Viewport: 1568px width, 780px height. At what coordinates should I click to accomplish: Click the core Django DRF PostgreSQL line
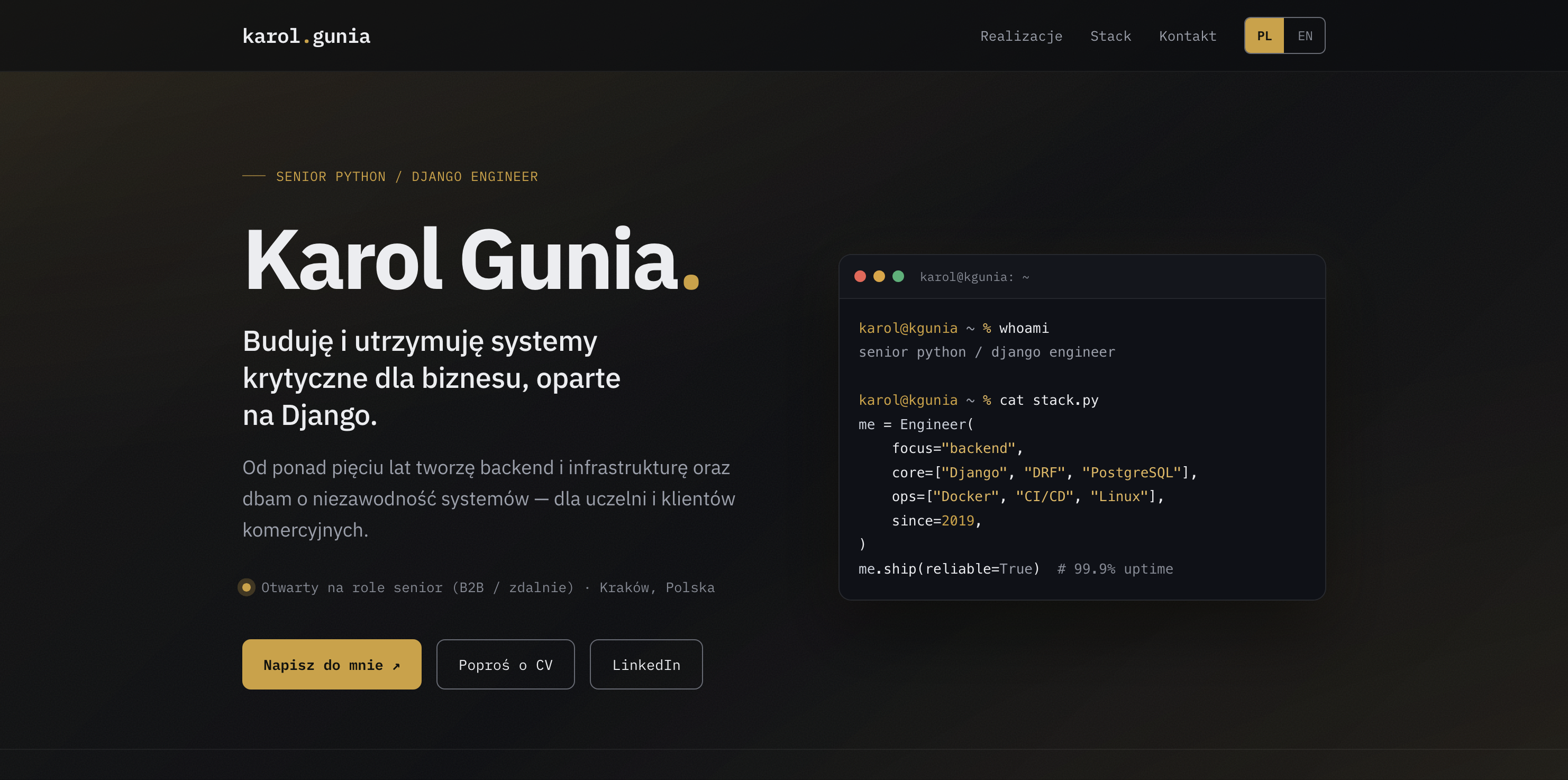coord(1044,473)
